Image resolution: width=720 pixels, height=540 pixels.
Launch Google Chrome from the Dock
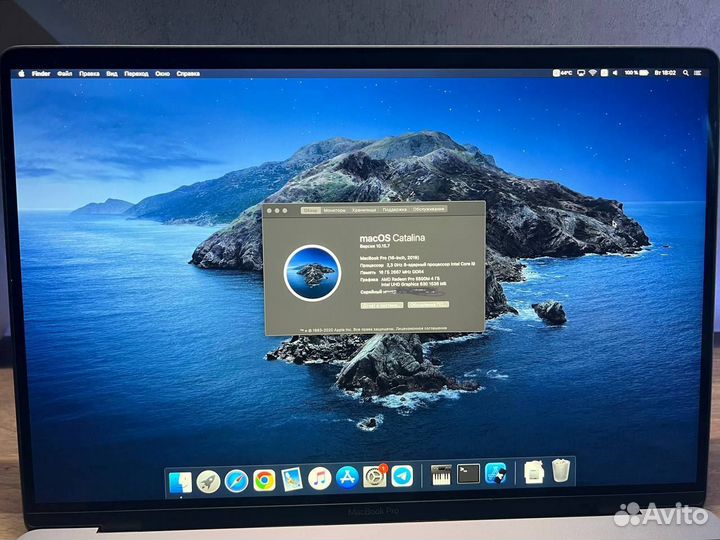264,480
